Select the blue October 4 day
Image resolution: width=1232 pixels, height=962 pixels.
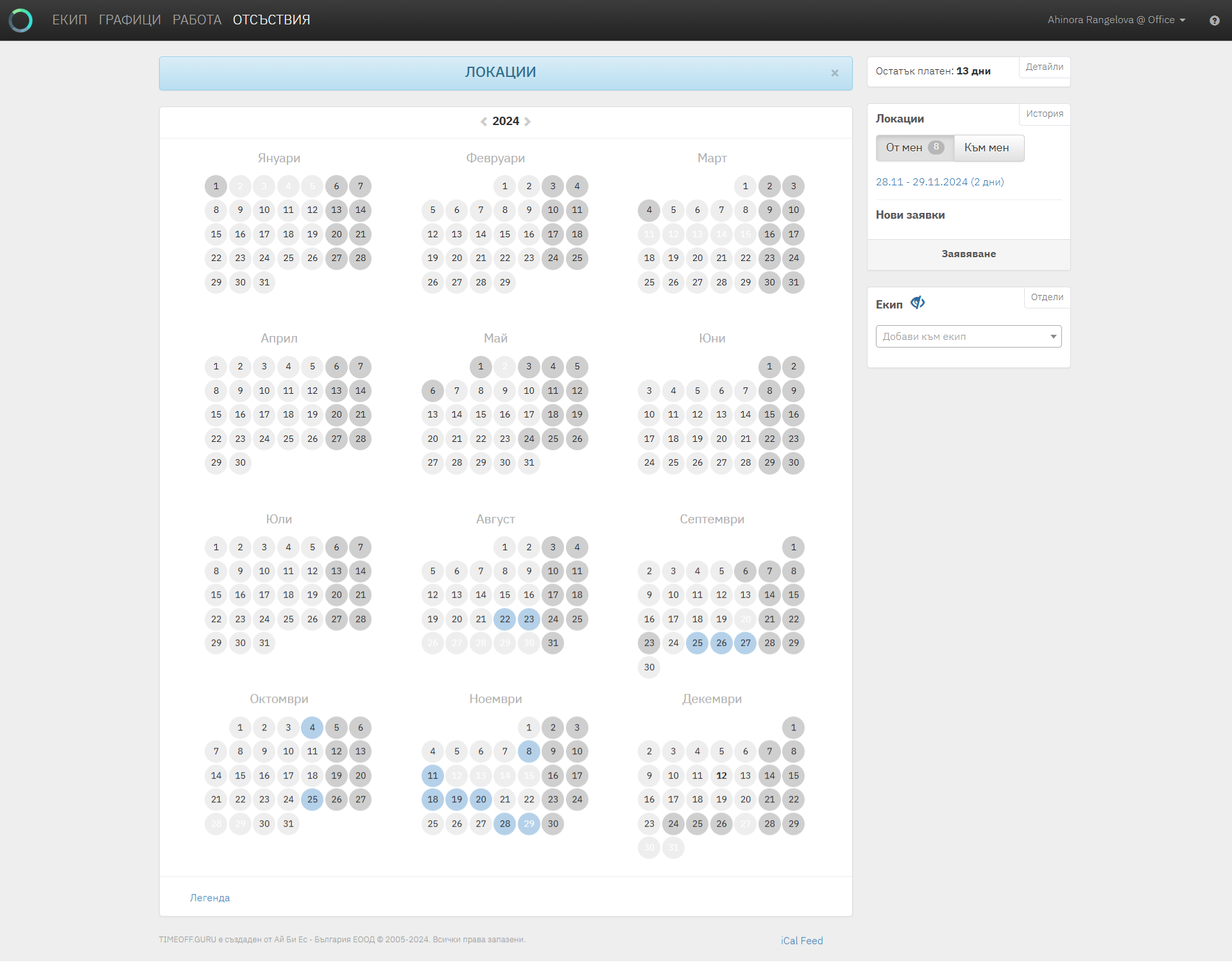click(312, 727)
